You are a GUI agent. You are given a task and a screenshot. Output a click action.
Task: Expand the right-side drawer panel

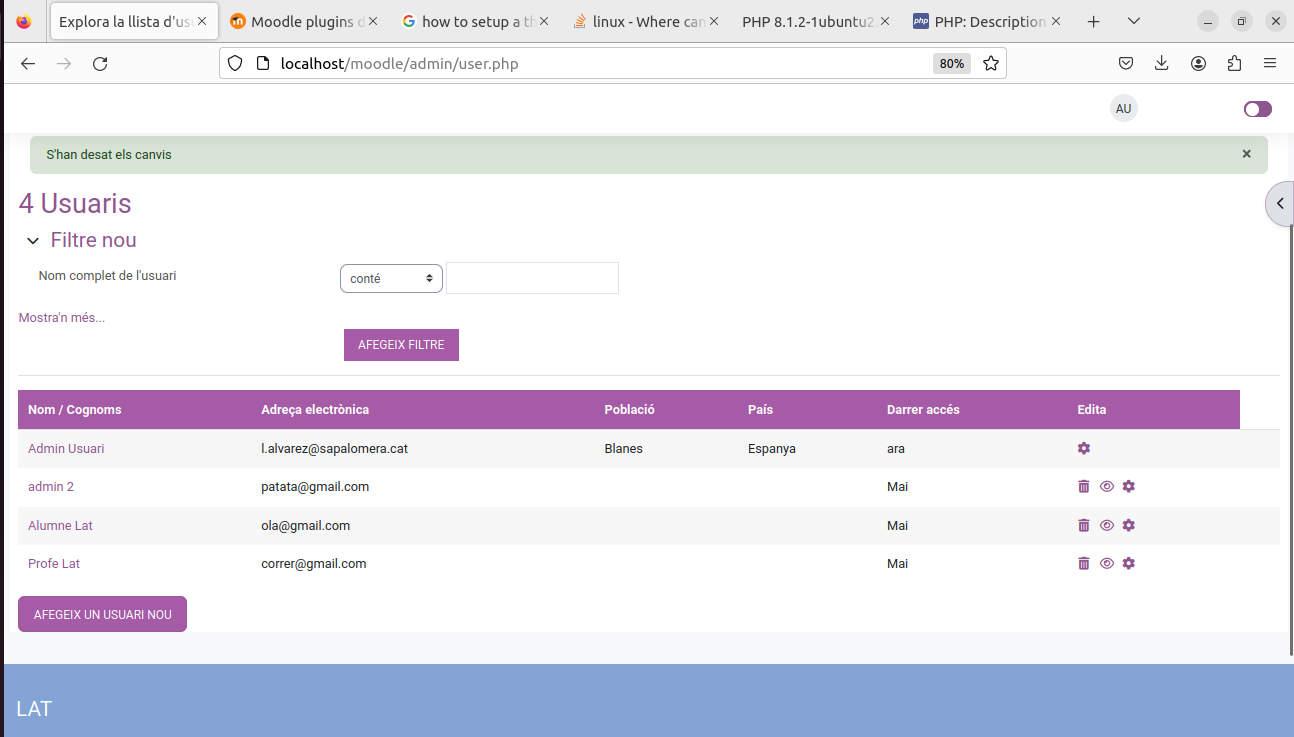tap(1279, 203)
